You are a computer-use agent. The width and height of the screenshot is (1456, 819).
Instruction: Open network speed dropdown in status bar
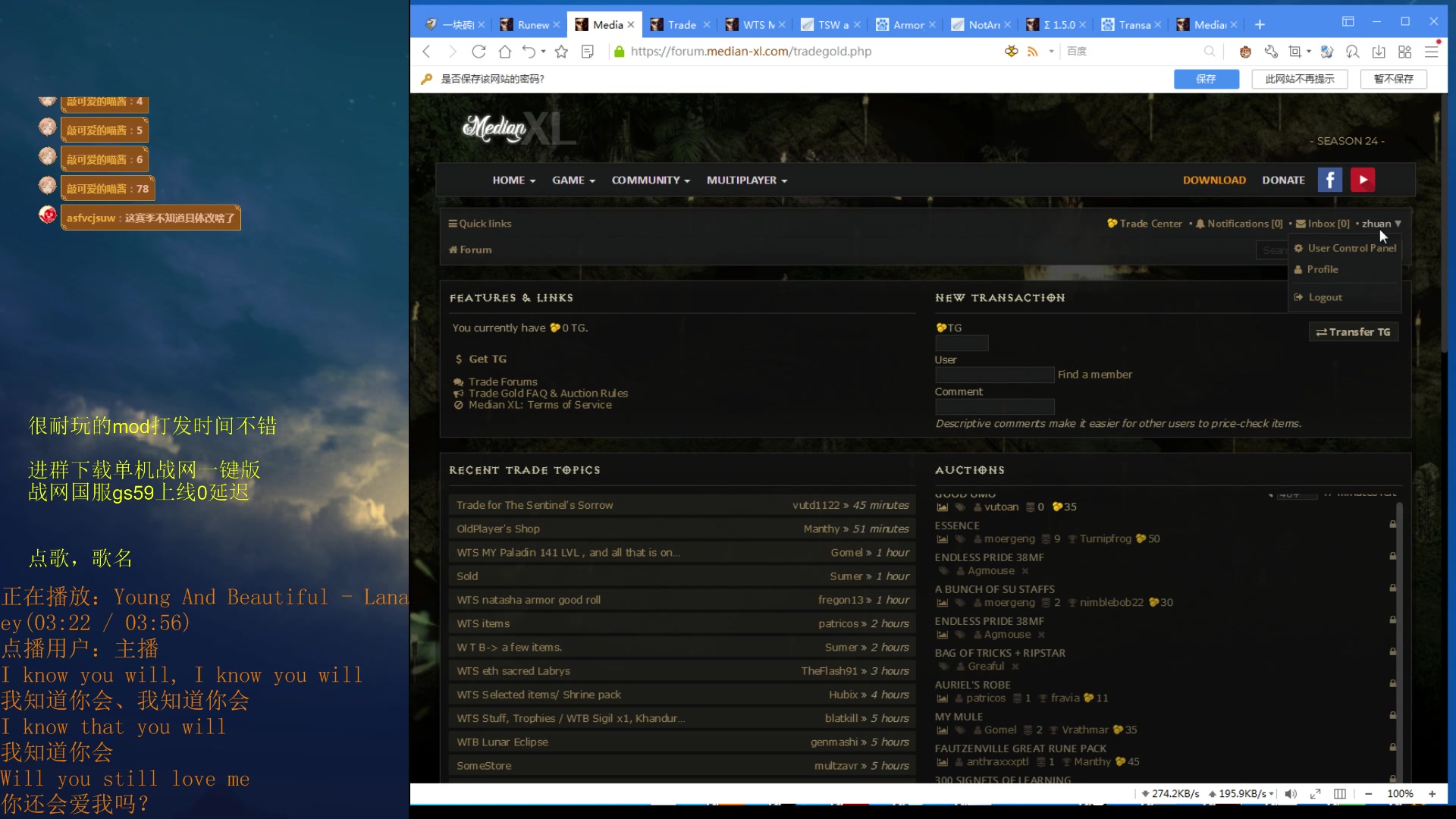[1272, 794]
